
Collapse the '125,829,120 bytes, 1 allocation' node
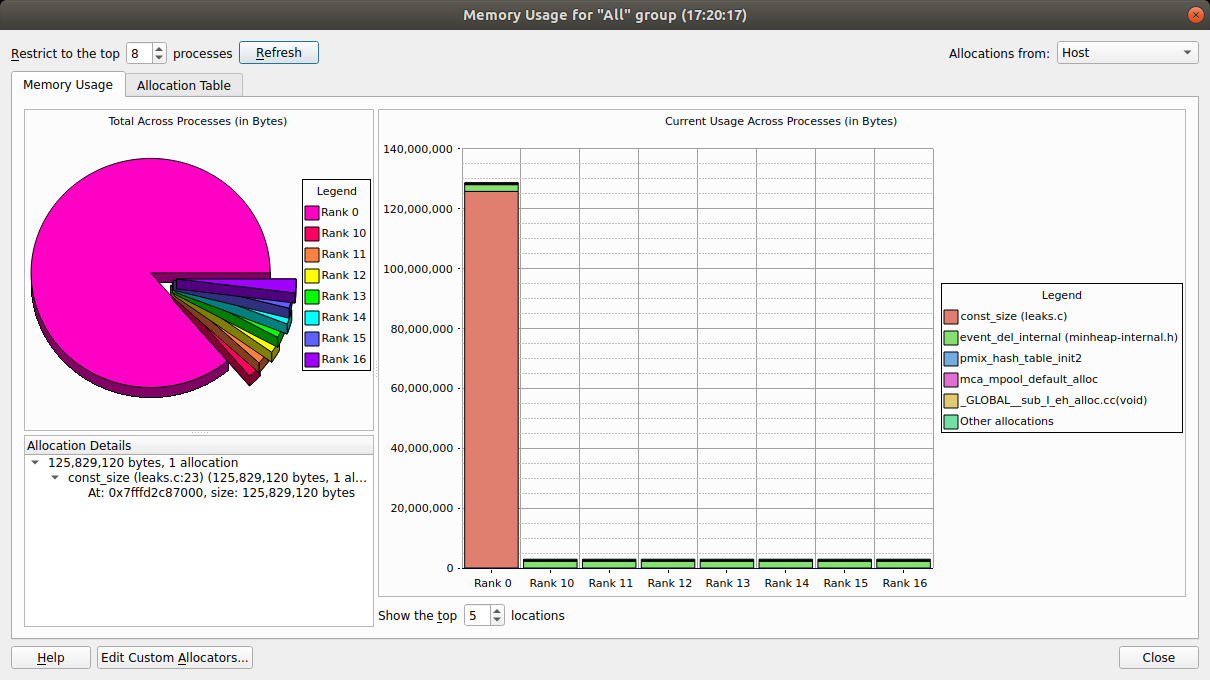(x=35, y=462)
